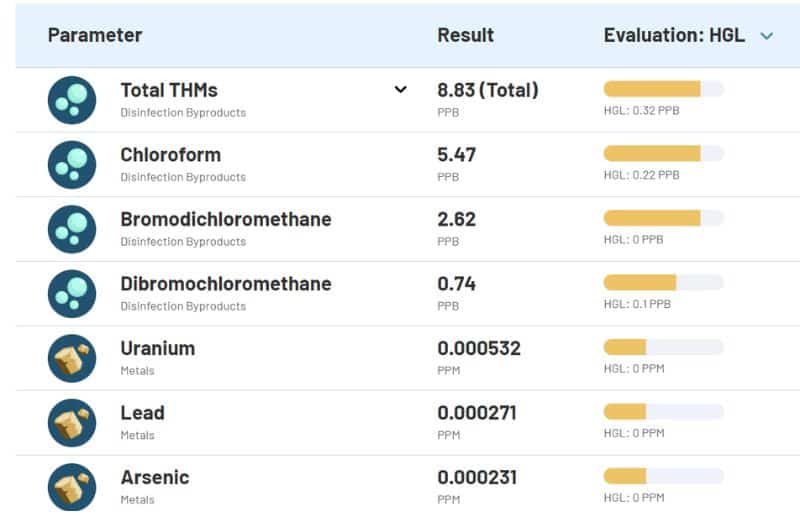Click the Result column header

point(465,35)
